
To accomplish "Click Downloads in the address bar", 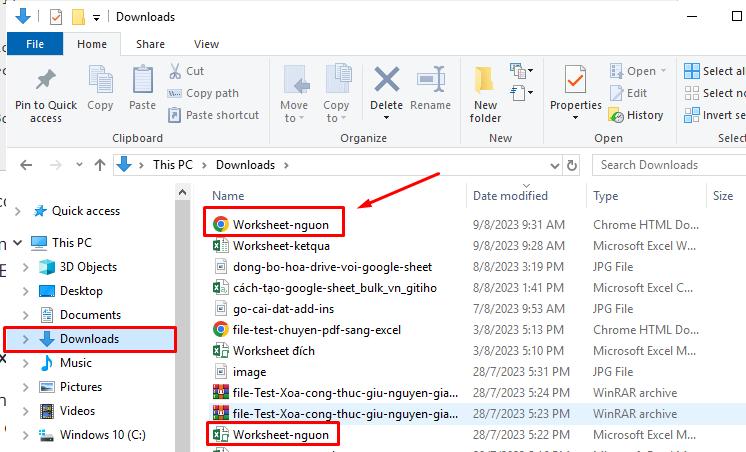I will [x=245, y=165].
